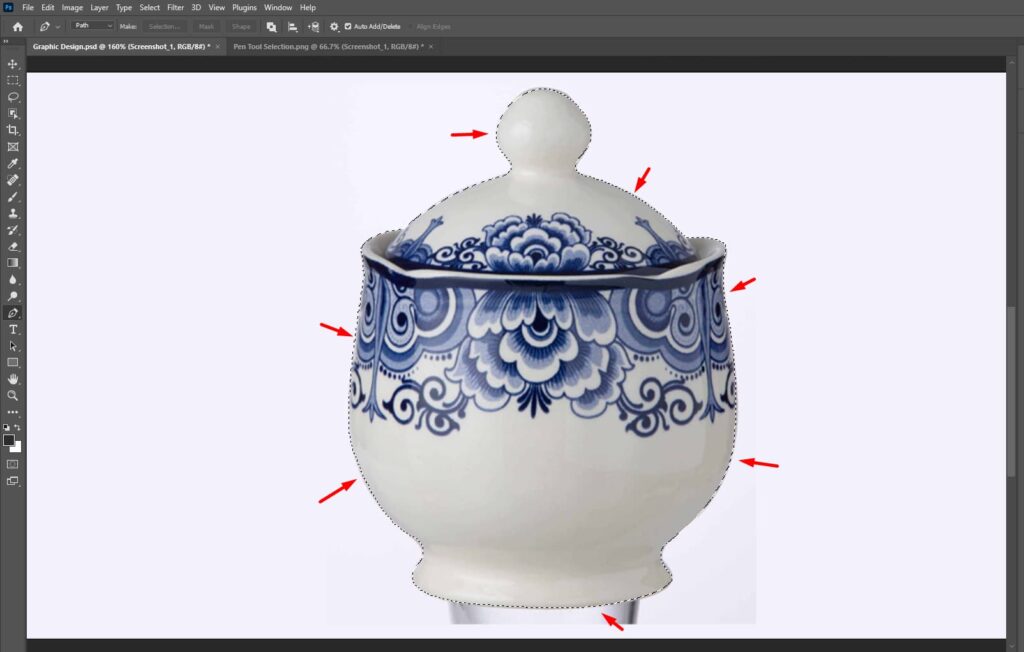Click the Home icon in options bar
The height and width of the screenshot is (652, 1024).
[x=18, y=27]
